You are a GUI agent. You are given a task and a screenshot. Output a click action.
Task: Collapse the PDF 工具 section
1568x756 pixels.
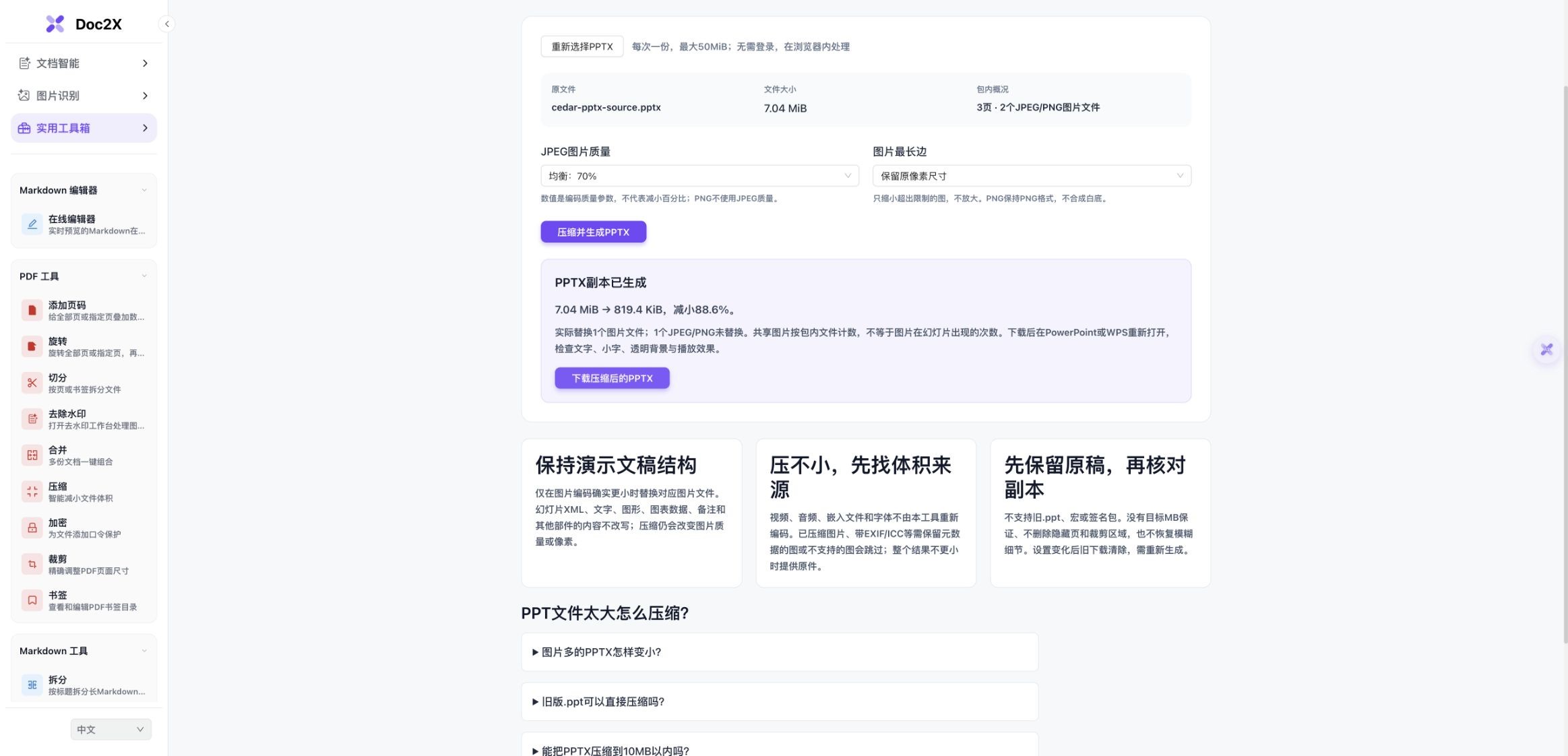pos(144,276)
